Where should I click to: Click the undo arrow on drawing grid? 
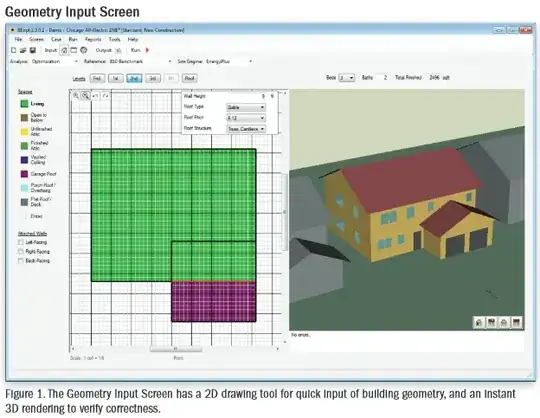point(95,95)
